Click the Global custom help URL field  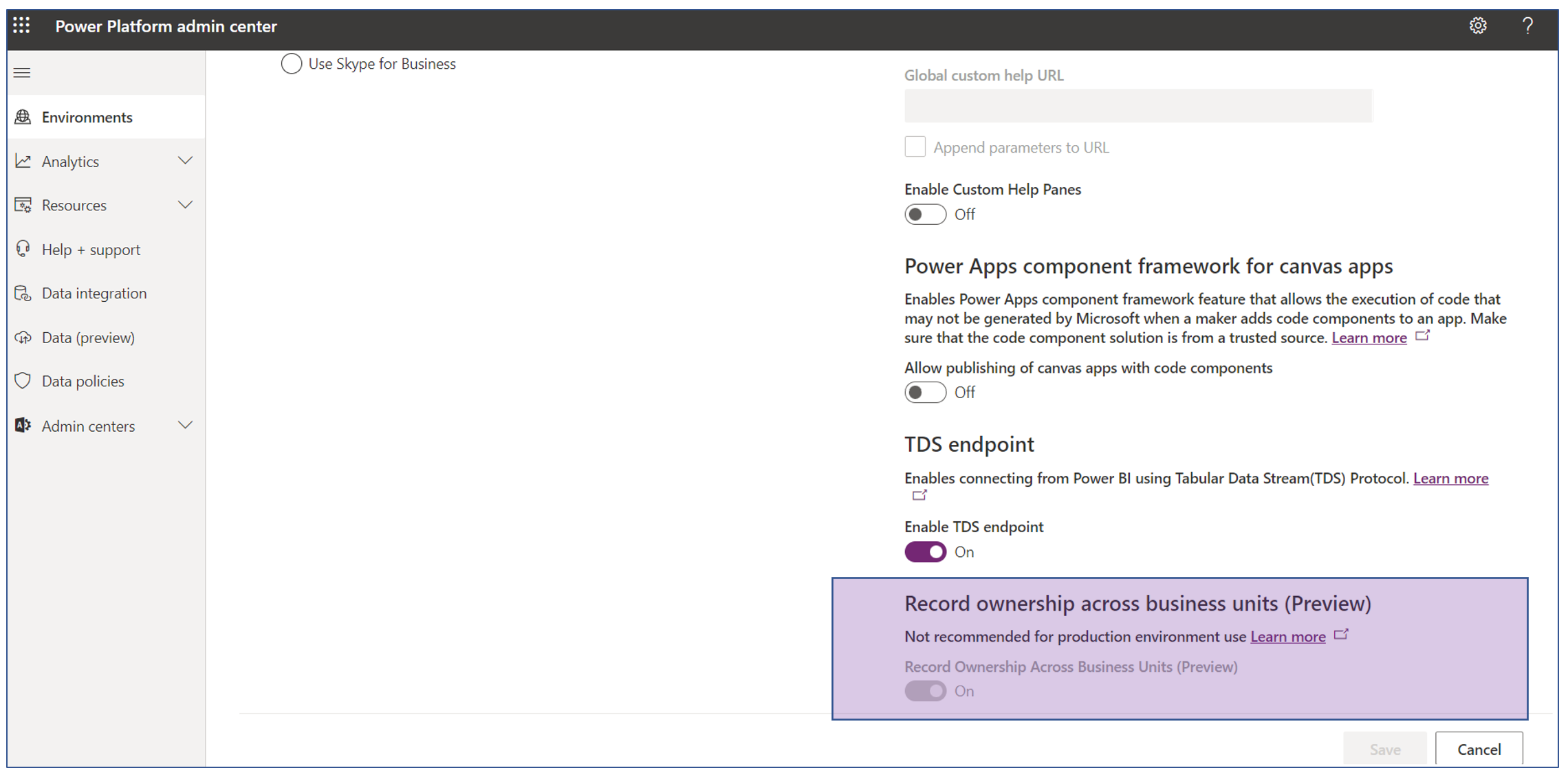(x=1138, y=106)
